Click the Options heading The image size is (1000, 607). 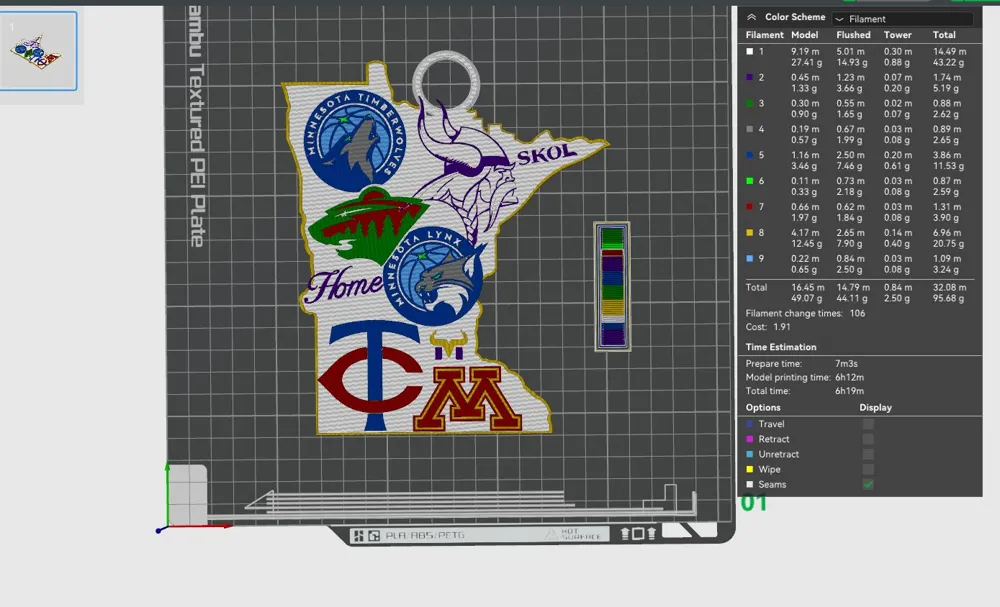(x=763, y=407)
